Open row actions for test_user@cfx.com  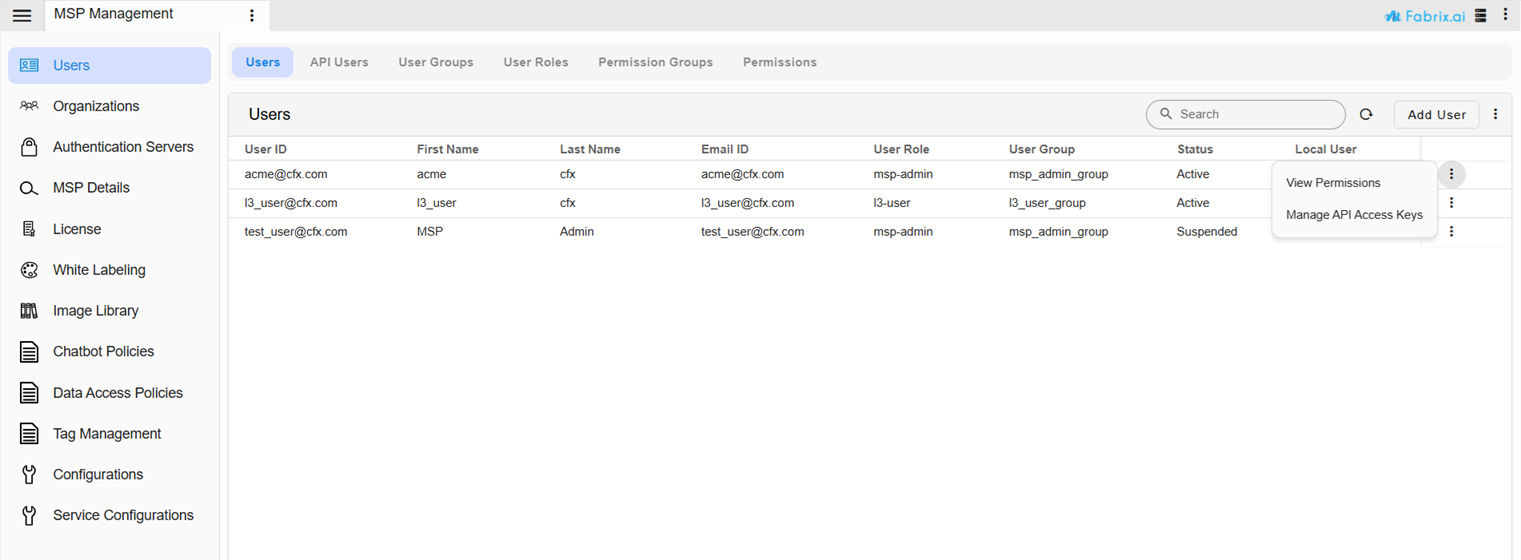pos(1451,232)
